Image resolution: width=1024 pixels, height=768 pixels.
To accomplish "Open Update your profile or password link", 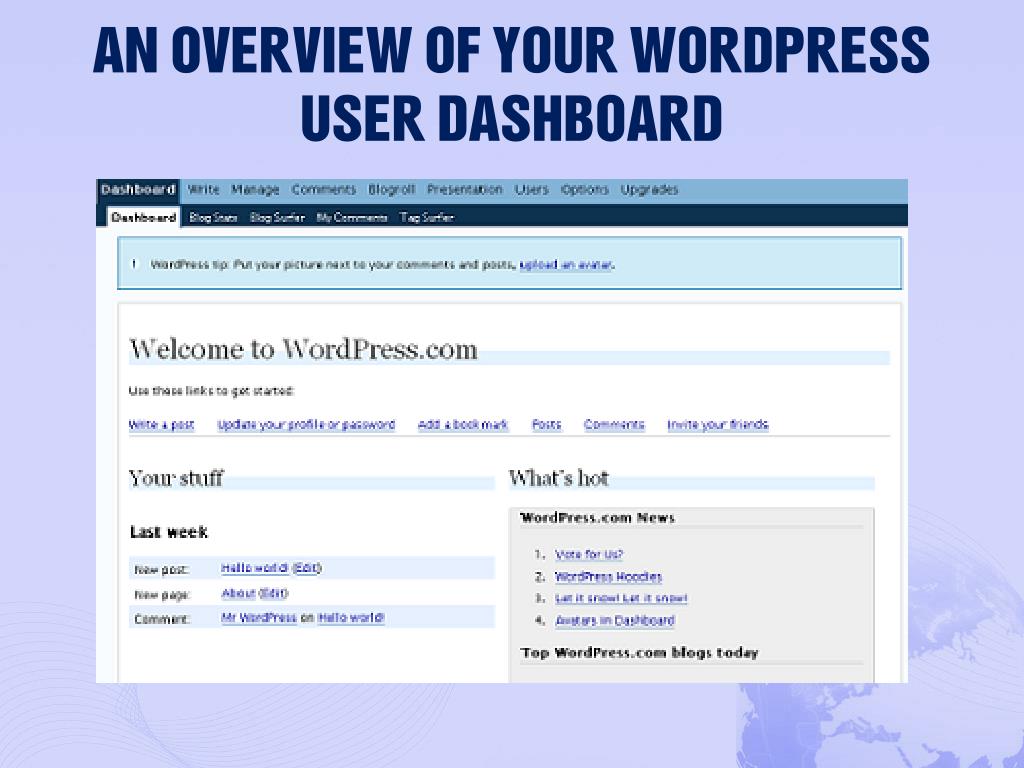I will 306,424.
